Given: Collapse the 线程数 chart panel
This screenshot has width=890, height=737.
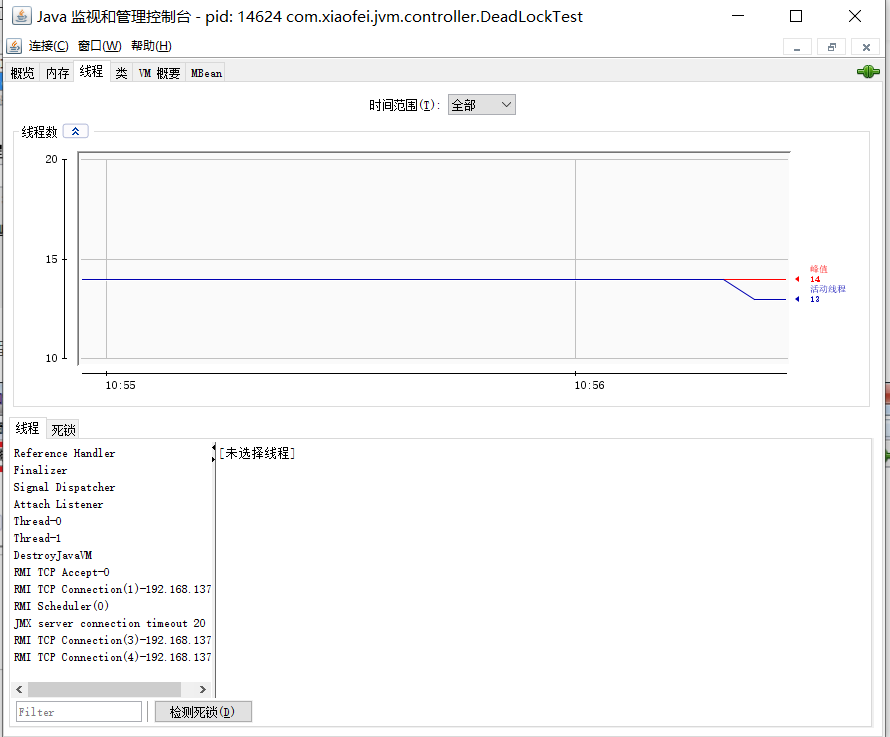Looking at the screenshot, I should pyautogui.click(x=75, y=131).
